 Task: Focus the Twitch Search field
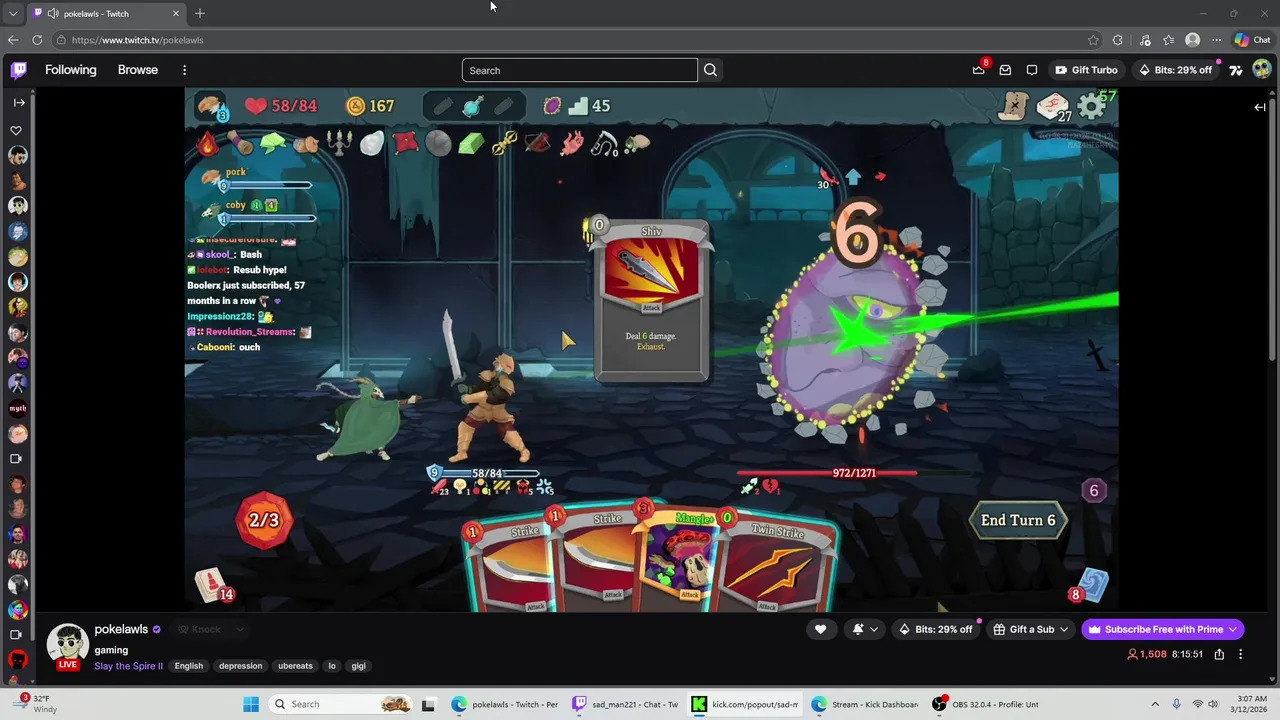[580, 70]
